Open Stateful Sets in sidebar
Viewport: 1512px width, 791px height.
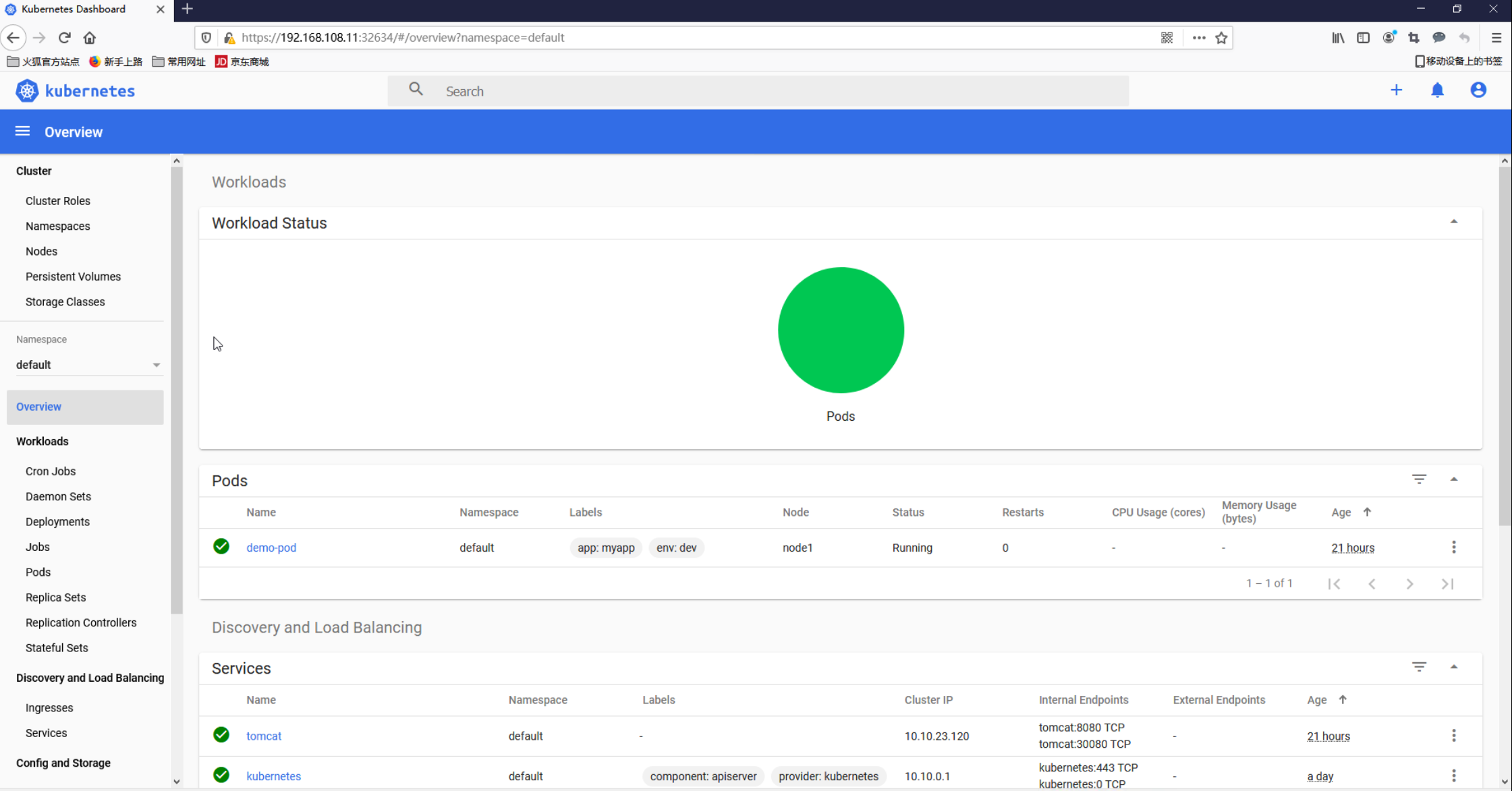57,647
